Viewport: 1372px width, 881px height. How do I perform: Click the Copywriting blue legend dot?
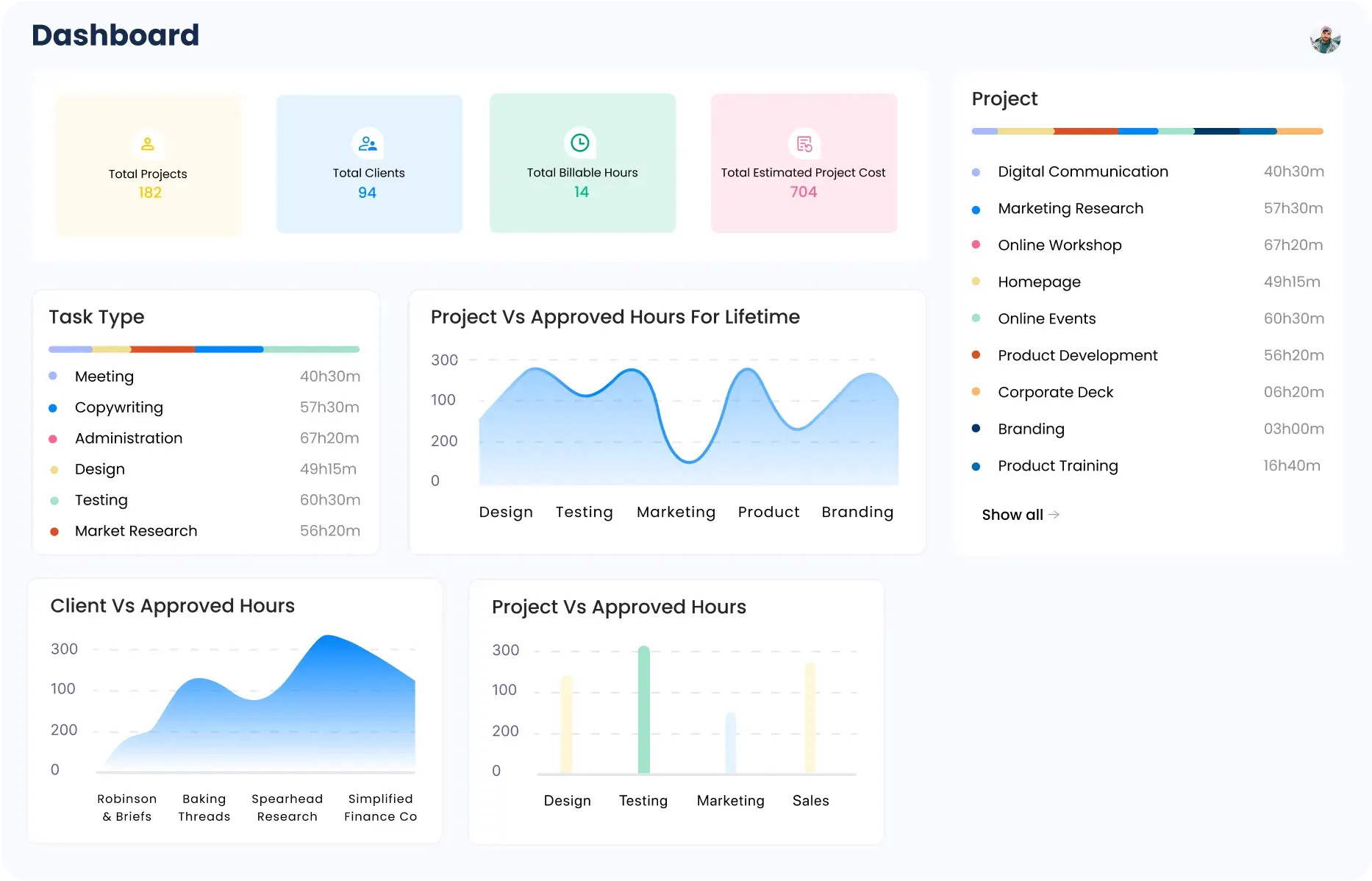(53, 408)
